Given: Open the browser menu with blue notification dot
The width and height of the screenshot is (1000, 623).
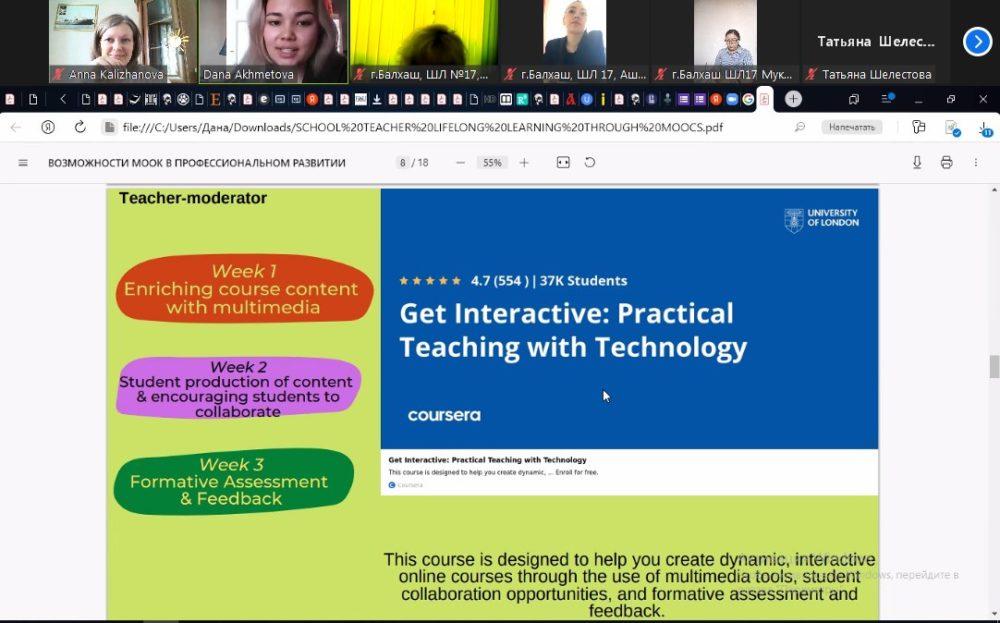Looking at the screenshot, I should click(887, 98).
